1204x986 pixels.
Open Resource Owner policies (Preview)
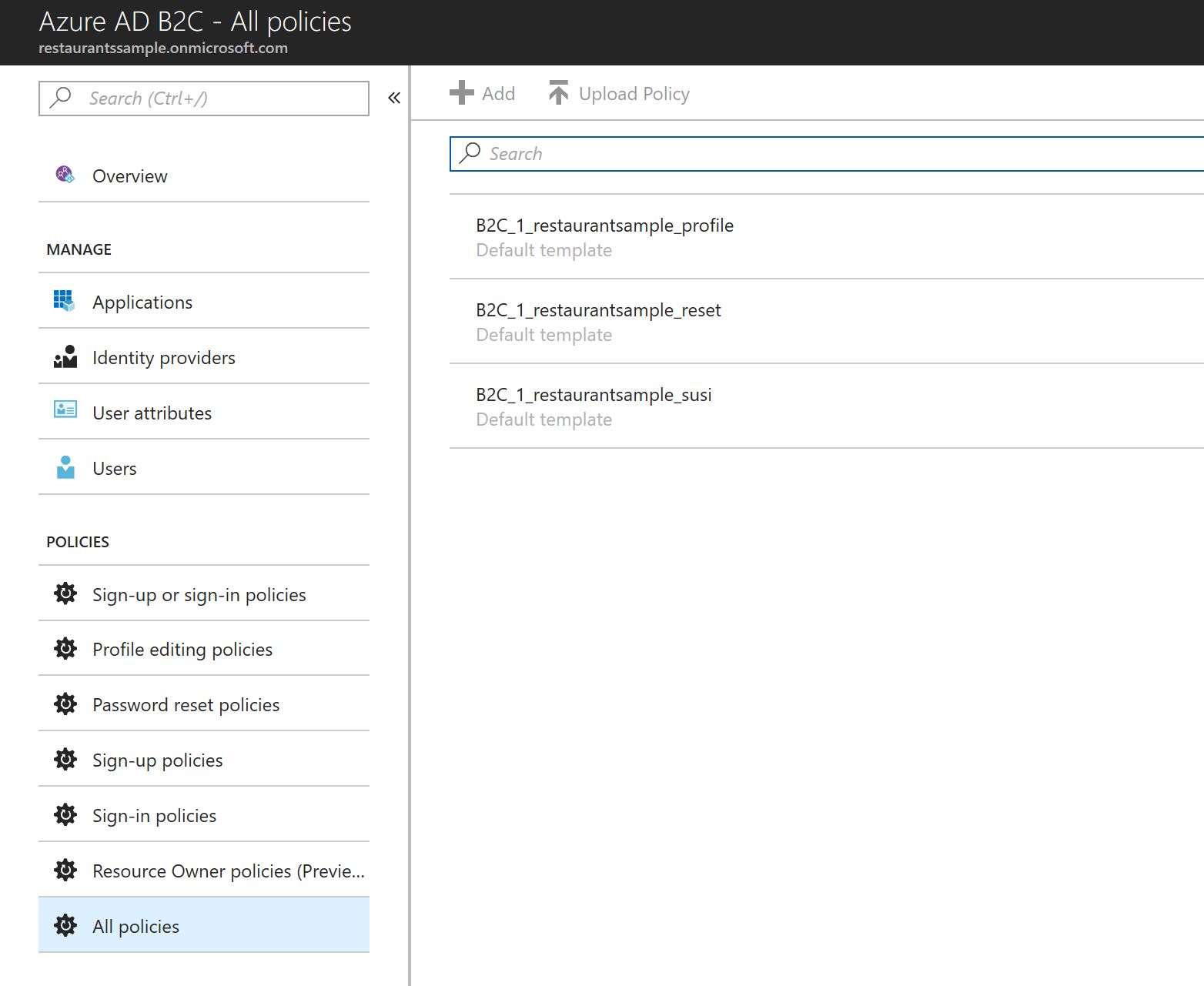click(204, 870)
